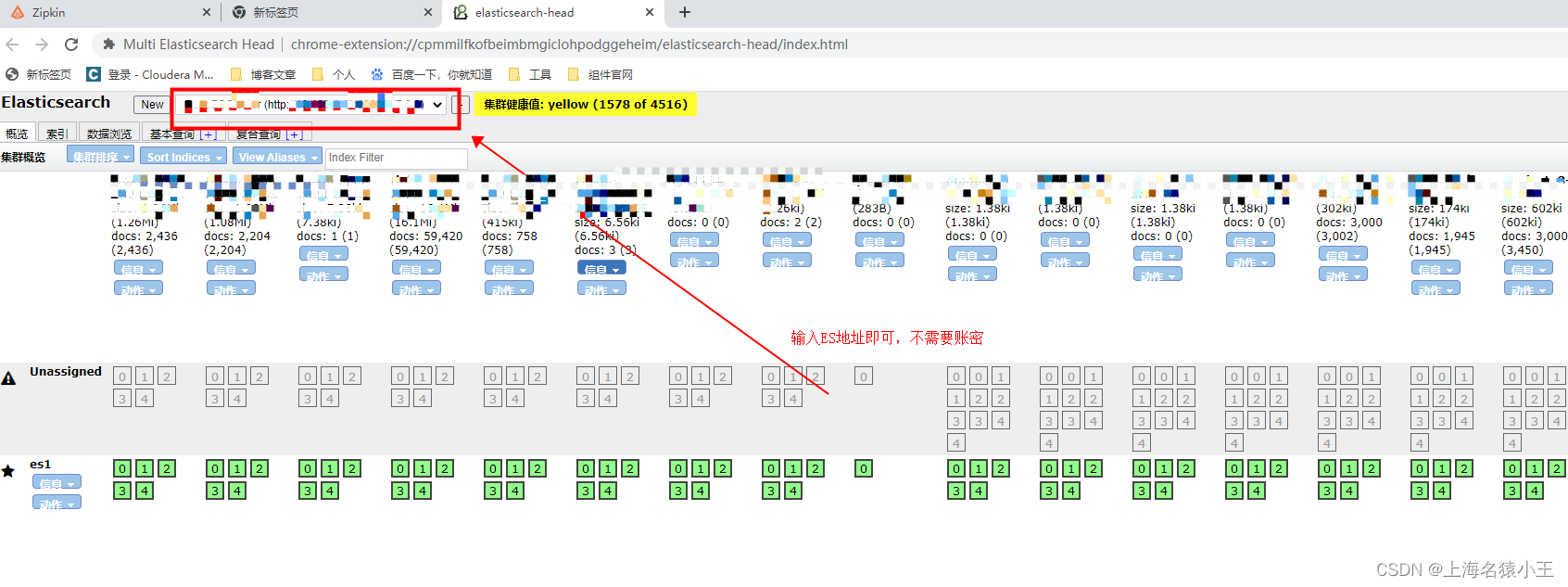Expand the View Aliases dropdown

click(x=277, y=157)
